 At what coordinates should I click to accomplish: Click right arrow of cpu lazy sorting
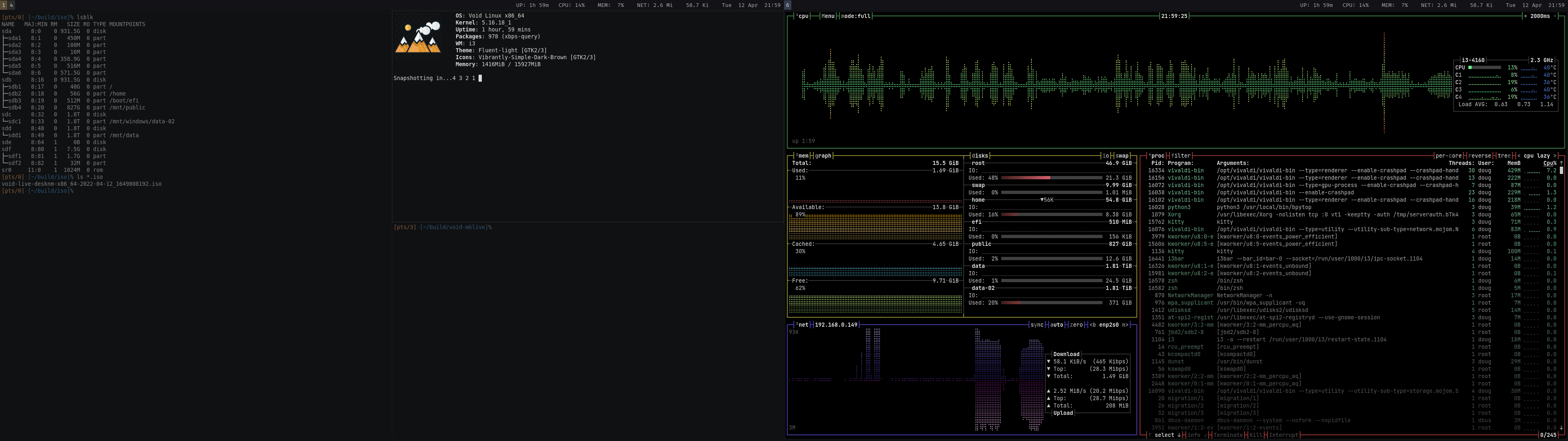[1555, 156]
